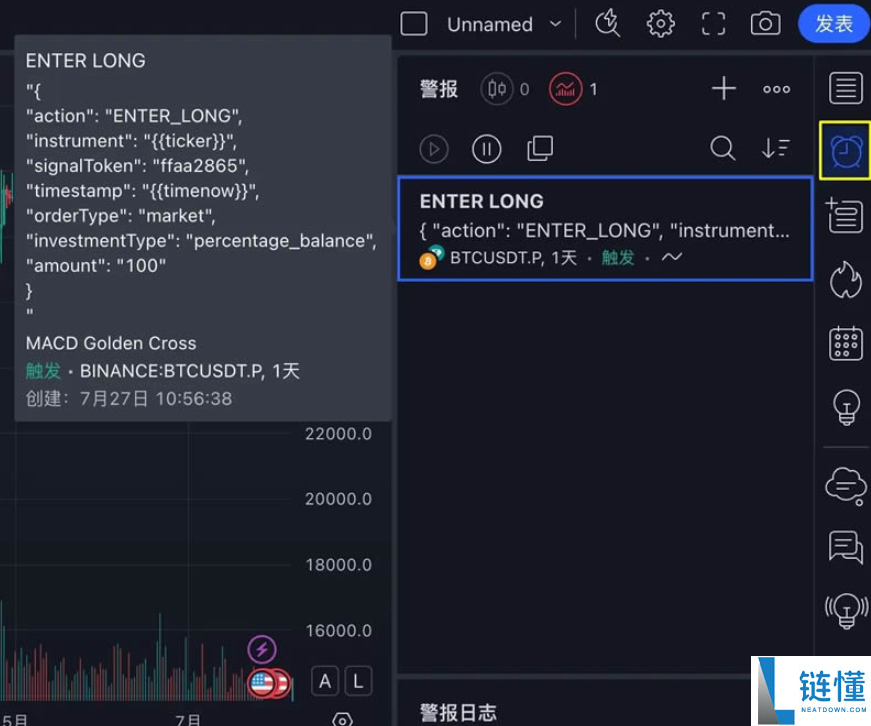Open the Unnamed layout dropdown
The image size is (871, 726).
coord(504,24)
